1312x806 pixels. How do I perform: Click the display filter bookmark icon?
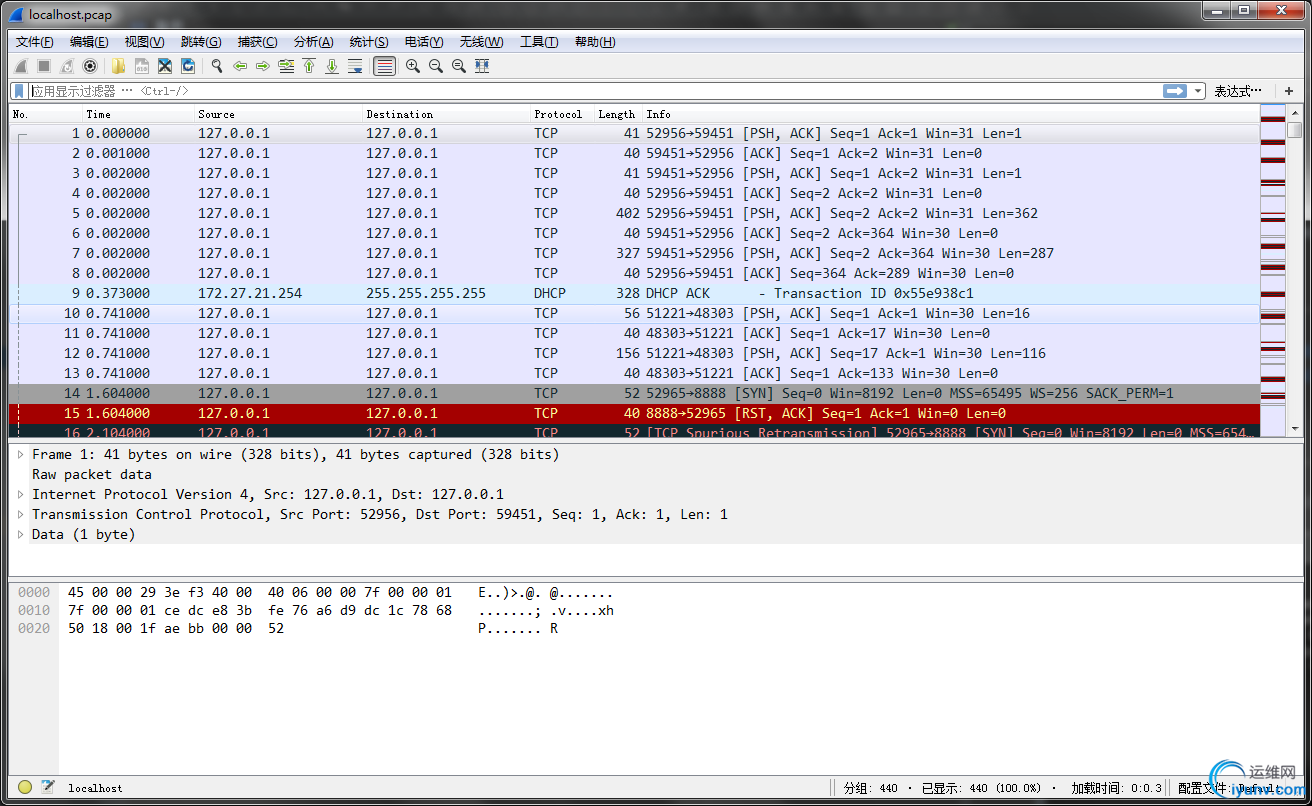(19, 91)
